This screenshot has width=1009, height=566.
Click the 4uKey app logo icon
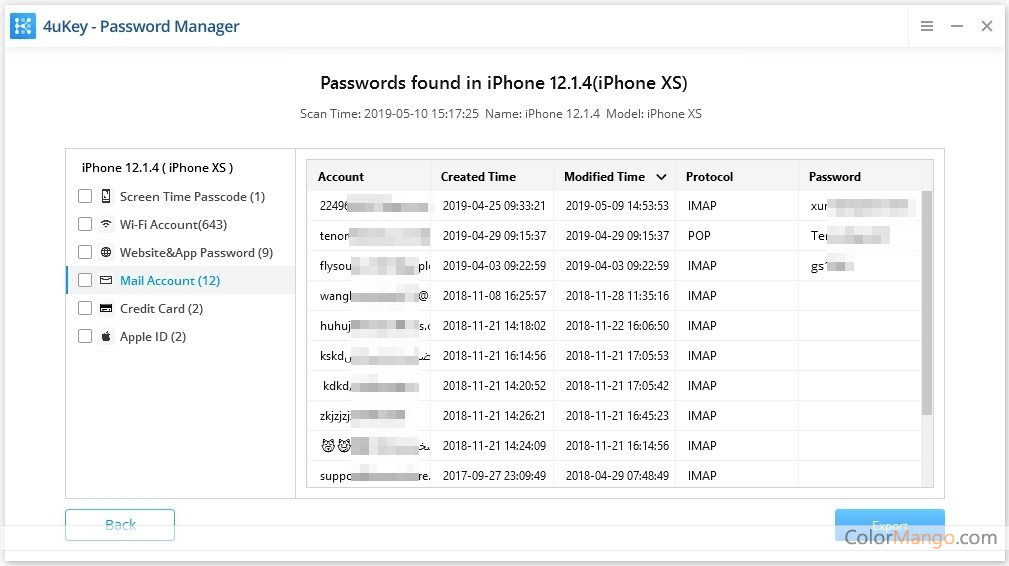pyautogui.click(x=23, y=26)
